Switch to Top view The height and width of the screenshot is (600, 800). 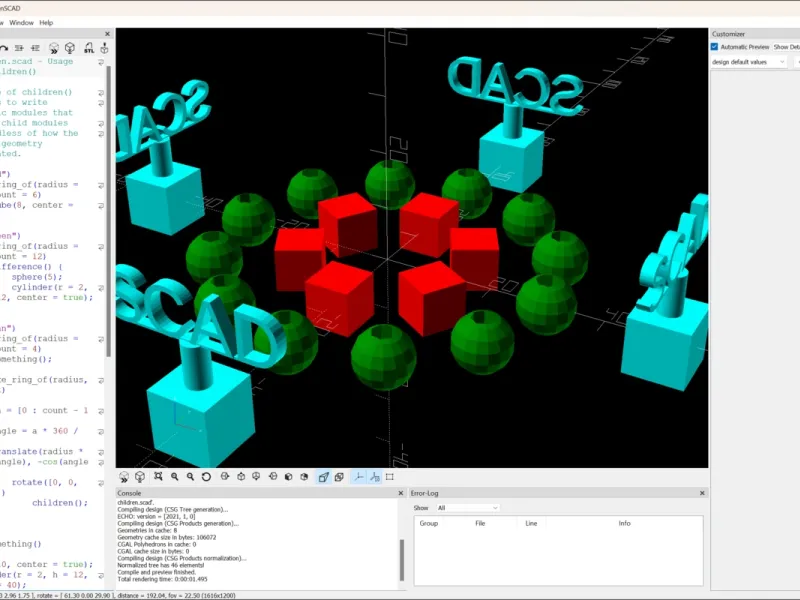241,477
